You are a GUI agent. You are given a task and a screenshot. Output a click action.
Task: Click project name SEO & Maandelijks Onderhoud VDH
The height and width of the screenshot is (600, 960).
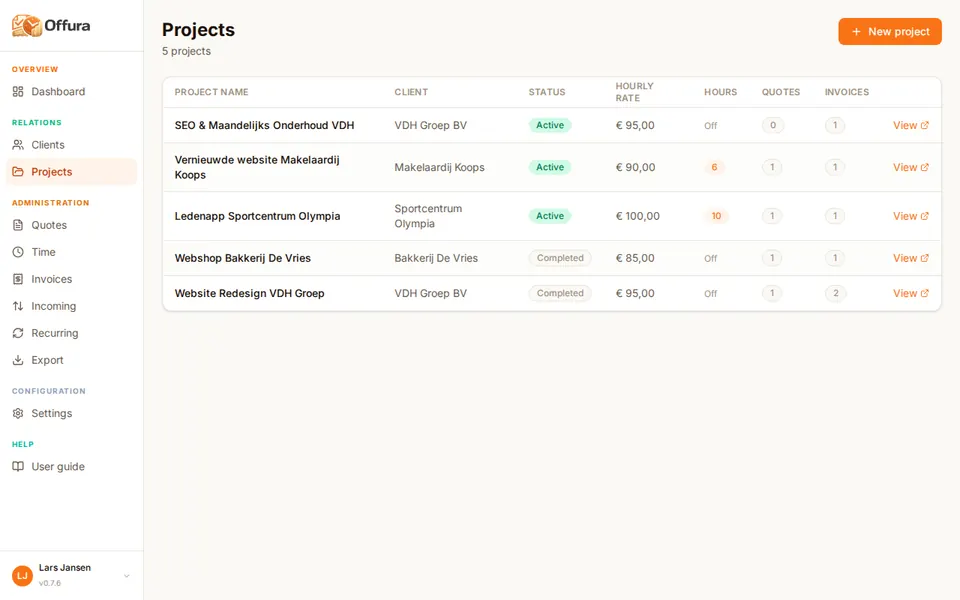point(264,126)
